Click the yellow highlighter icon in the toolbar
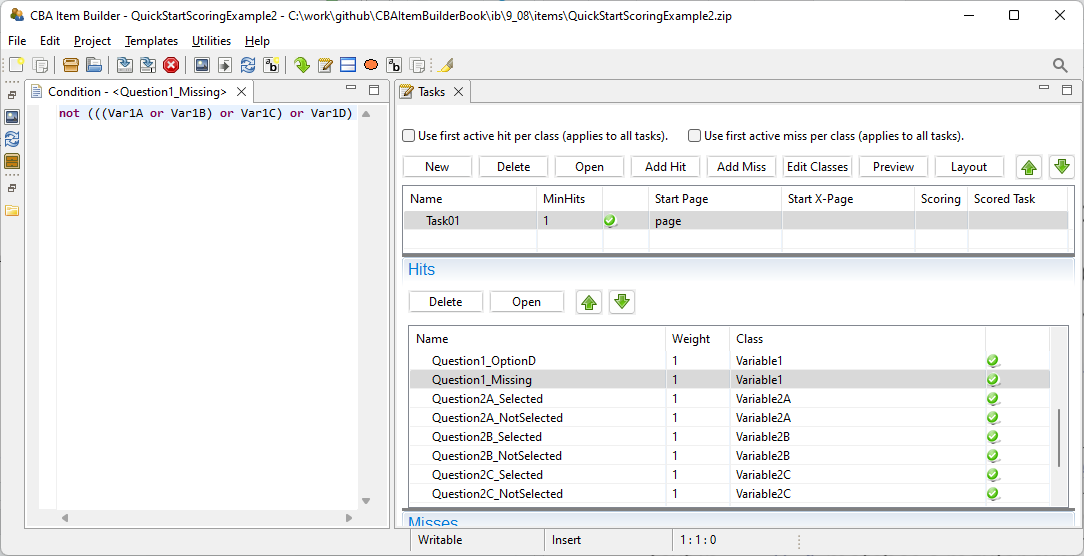1084x556 pixels. pyautogui.click(x=447, y=65)
